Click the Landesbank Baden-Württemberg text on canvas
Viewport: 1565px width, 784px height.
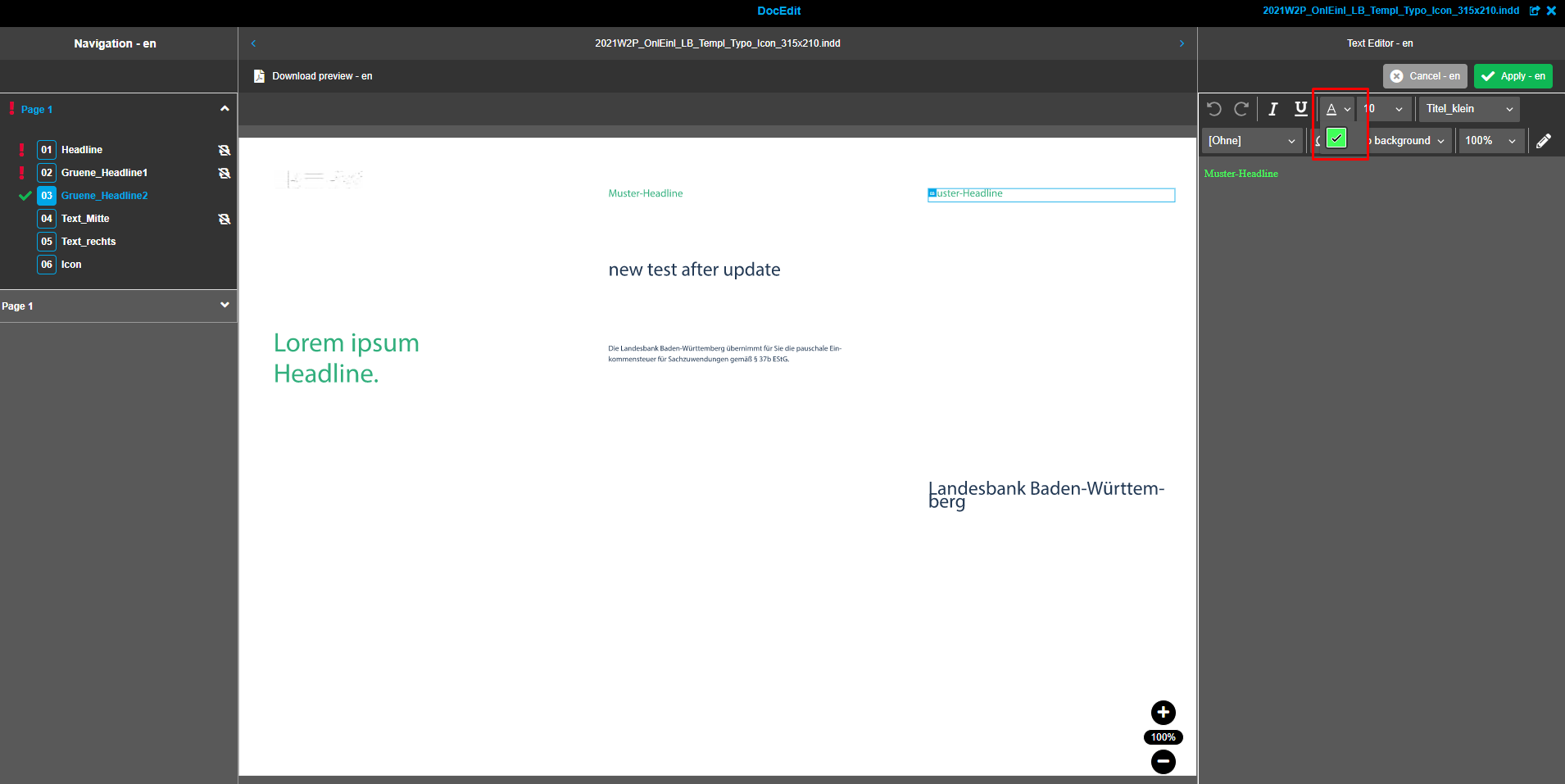click(x=1046, y=495)
